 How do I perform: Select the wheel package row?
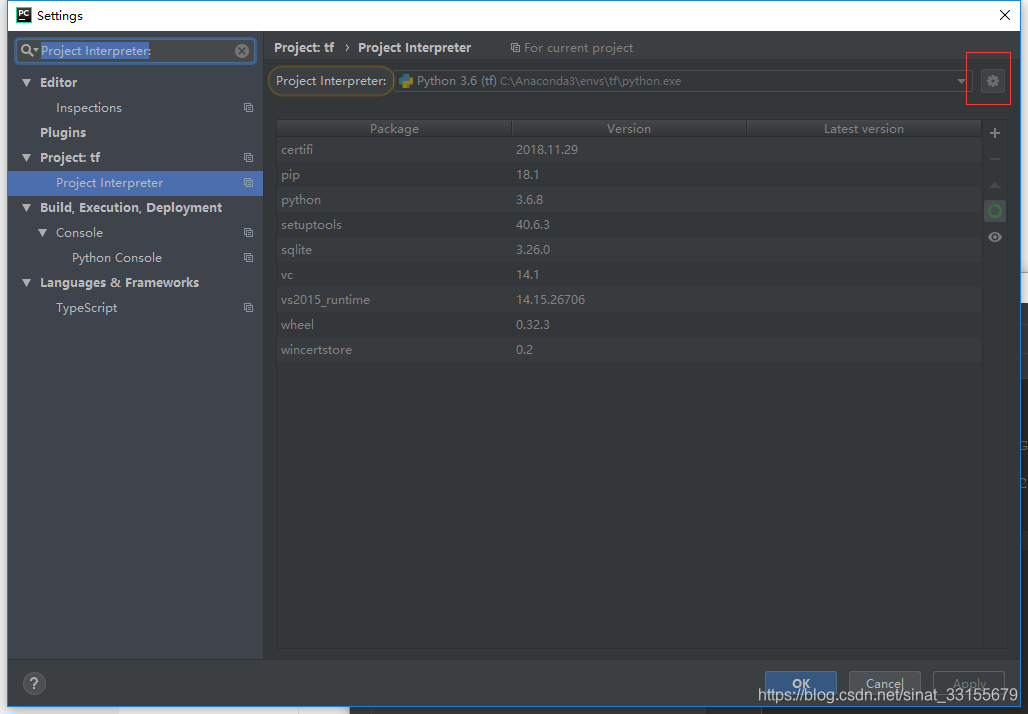629,324
